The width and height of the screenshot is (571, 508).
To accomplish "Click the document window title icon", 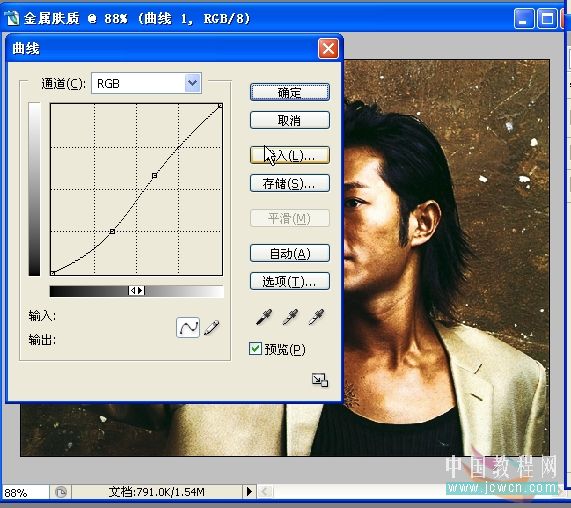I will coord(11,18).
